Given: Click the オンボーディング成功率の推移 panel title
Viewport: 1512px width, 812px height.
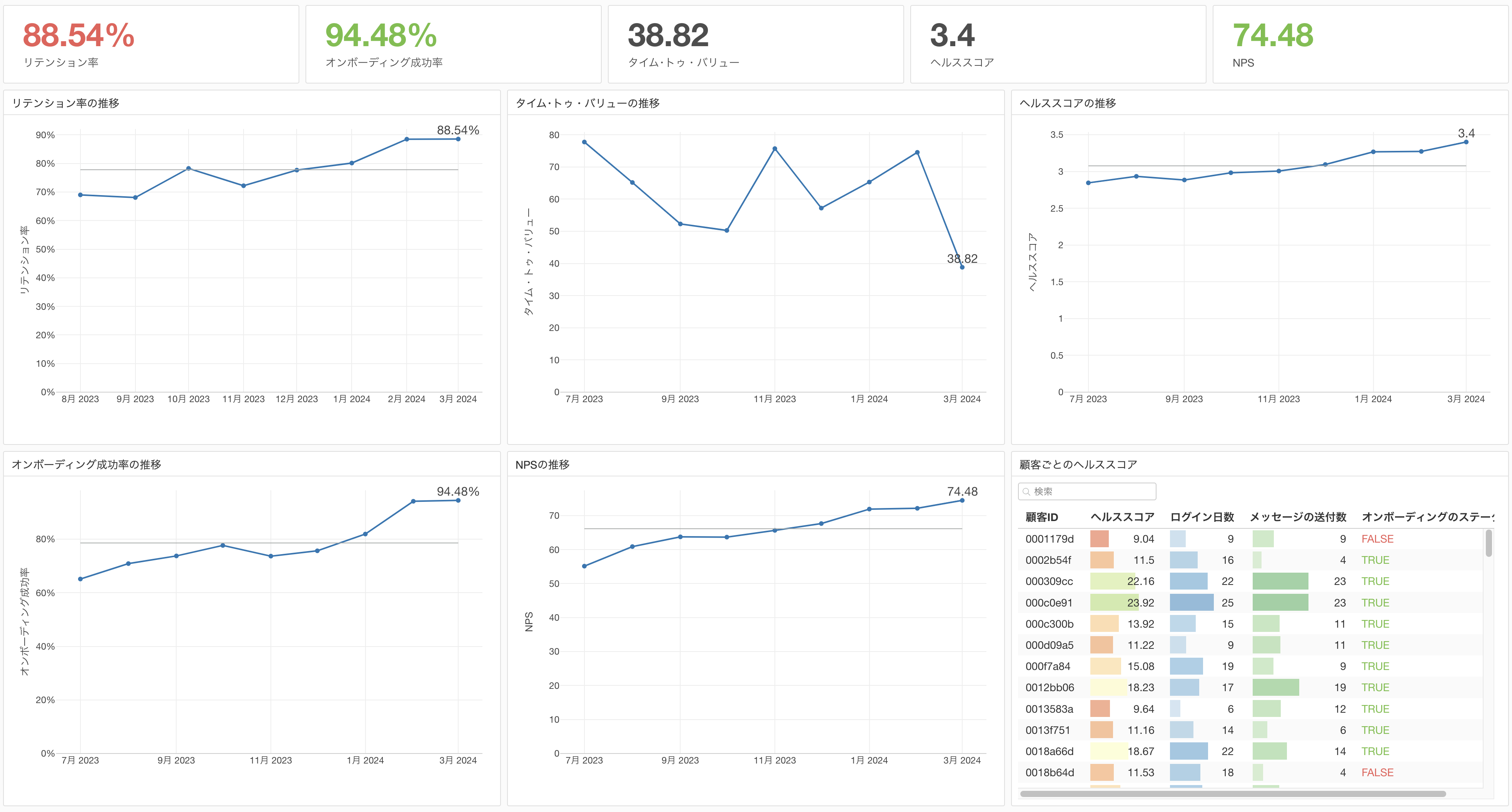Looking at the screenshot, I should point(86,464).
